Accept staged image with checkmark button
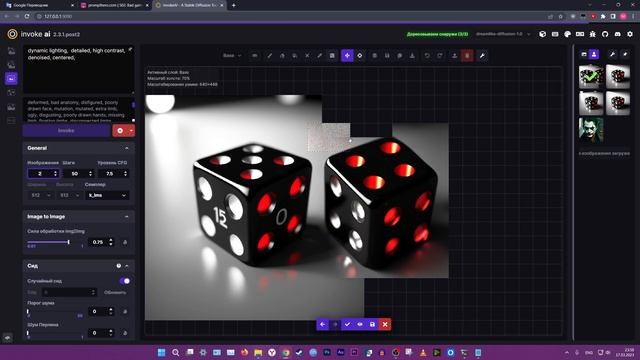The width and height of the screenshot is (640, 360). pyautogui.click(x=347, y=324)
